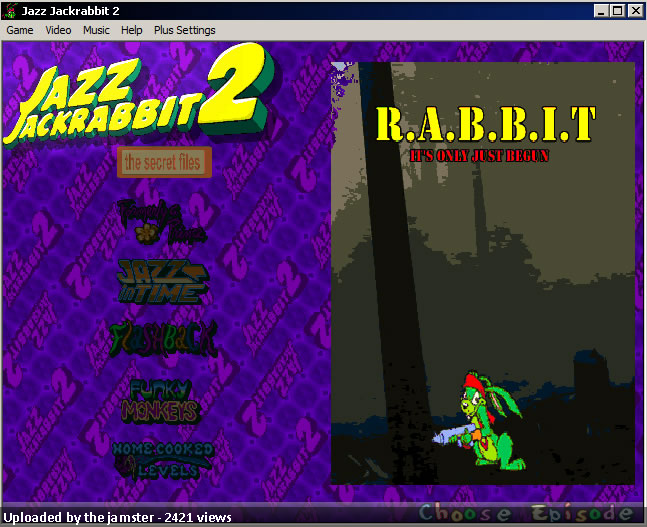Open the Music menu
Image resolution: width=647 pixels, height=527 pixels.
96,30
